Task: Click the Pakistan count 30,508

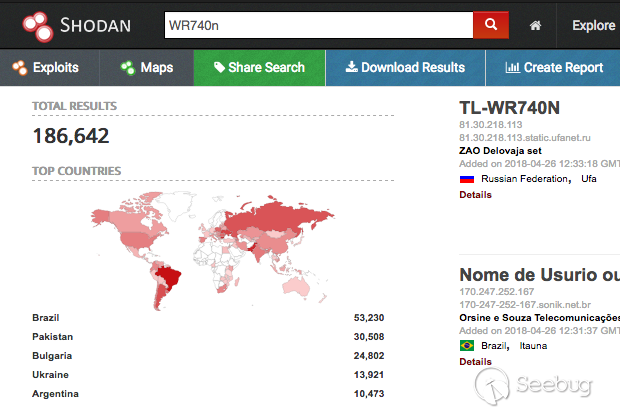Action: pos(369,337)
